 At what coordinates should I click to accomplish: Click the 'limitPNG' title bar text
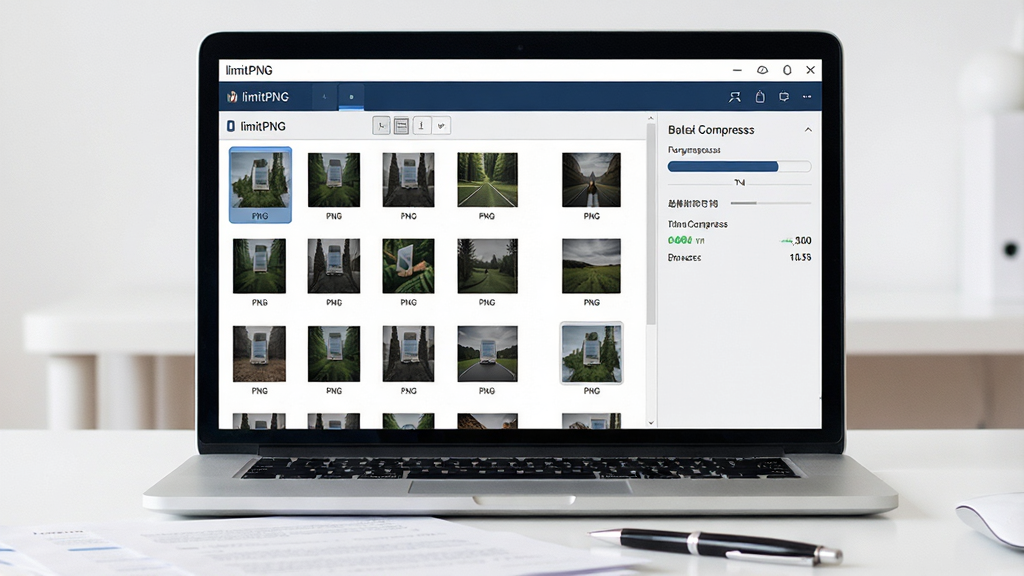[249, 70]
